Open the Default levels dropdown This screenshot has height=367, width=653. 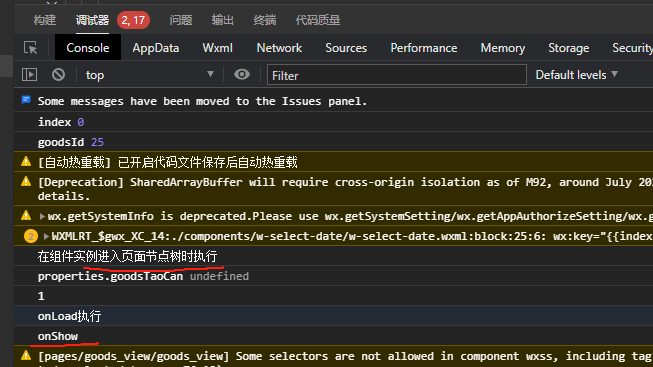click(576, 75)
